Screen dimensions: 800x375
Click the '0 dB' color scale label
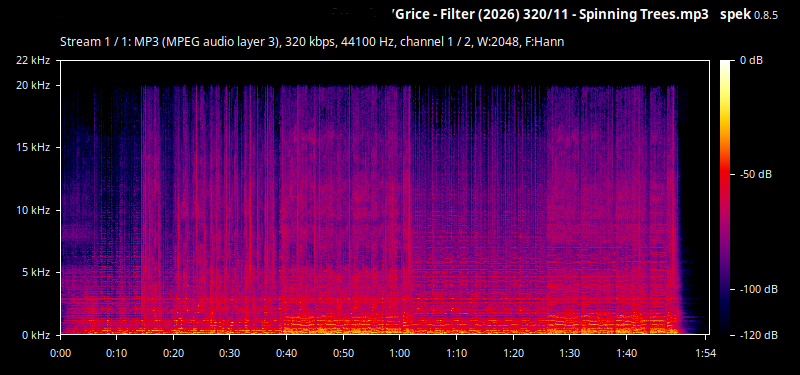(x=751, y=61)
